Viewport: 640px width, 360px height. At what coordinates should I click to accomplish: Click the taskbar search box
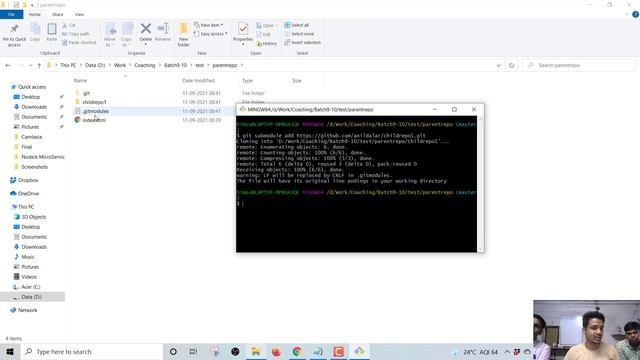click(91, 351)
